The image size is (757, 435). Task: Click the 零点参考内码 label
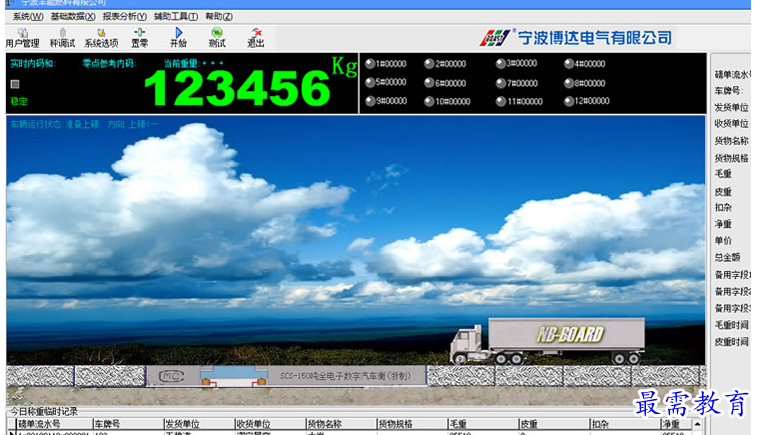pyautogui.click(x=110, y=64)
